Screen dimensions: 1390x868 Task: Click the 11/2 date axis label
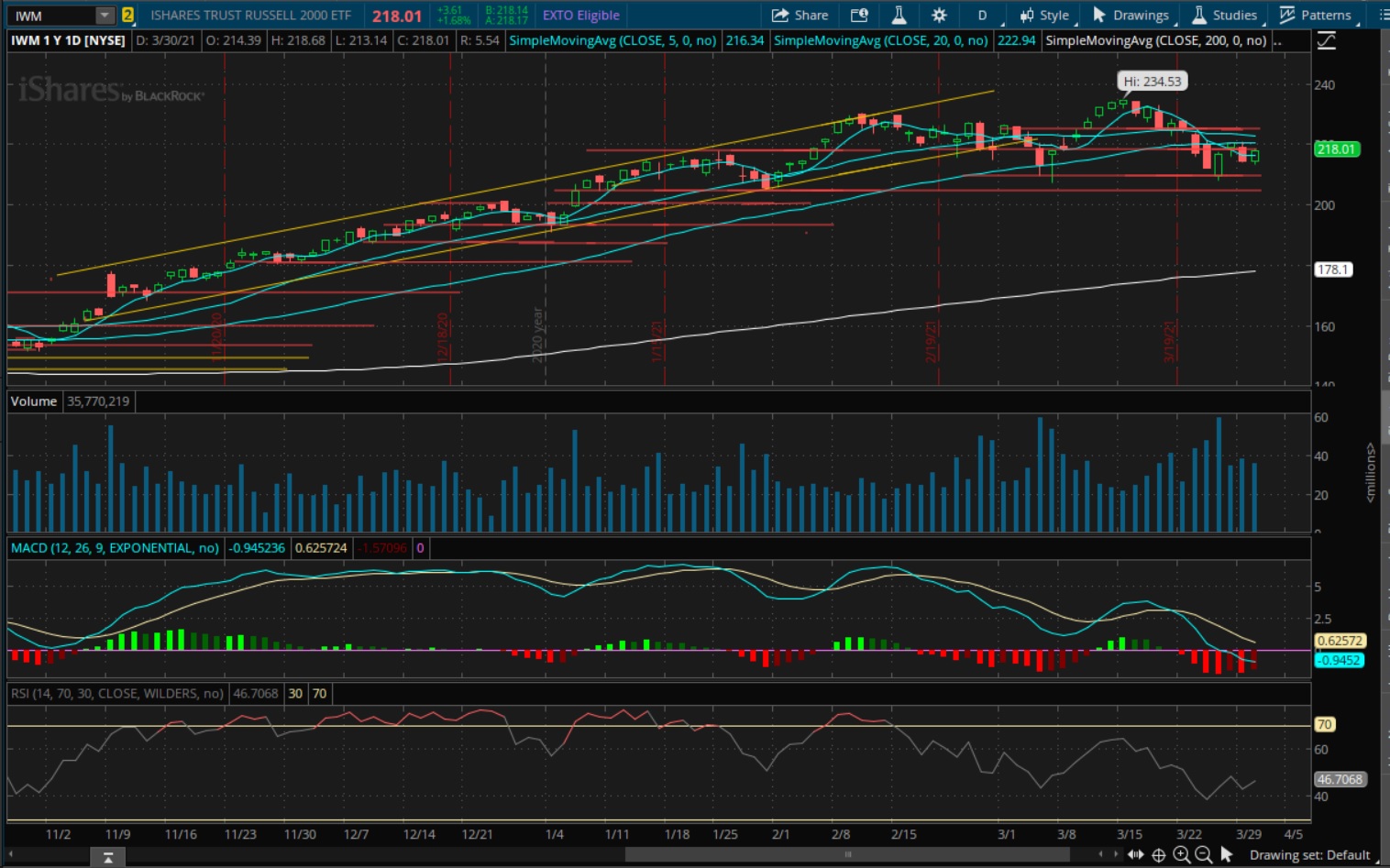pyautogui.click(x=58, y=834)
